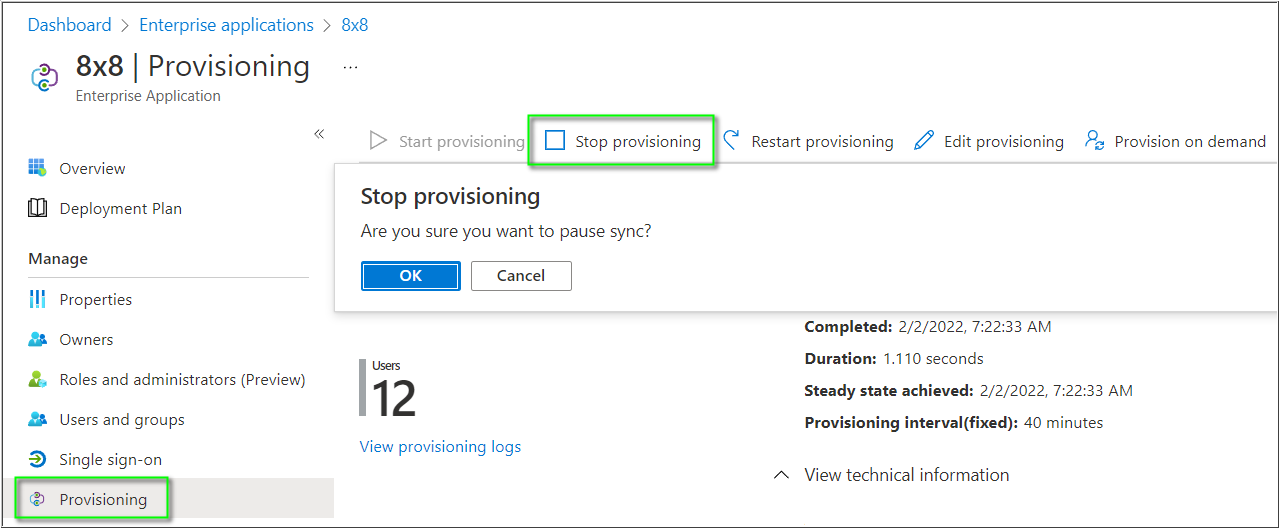The image size is (1279, 528).
Task: Click the Owners people icon
Action: [37, 339]
